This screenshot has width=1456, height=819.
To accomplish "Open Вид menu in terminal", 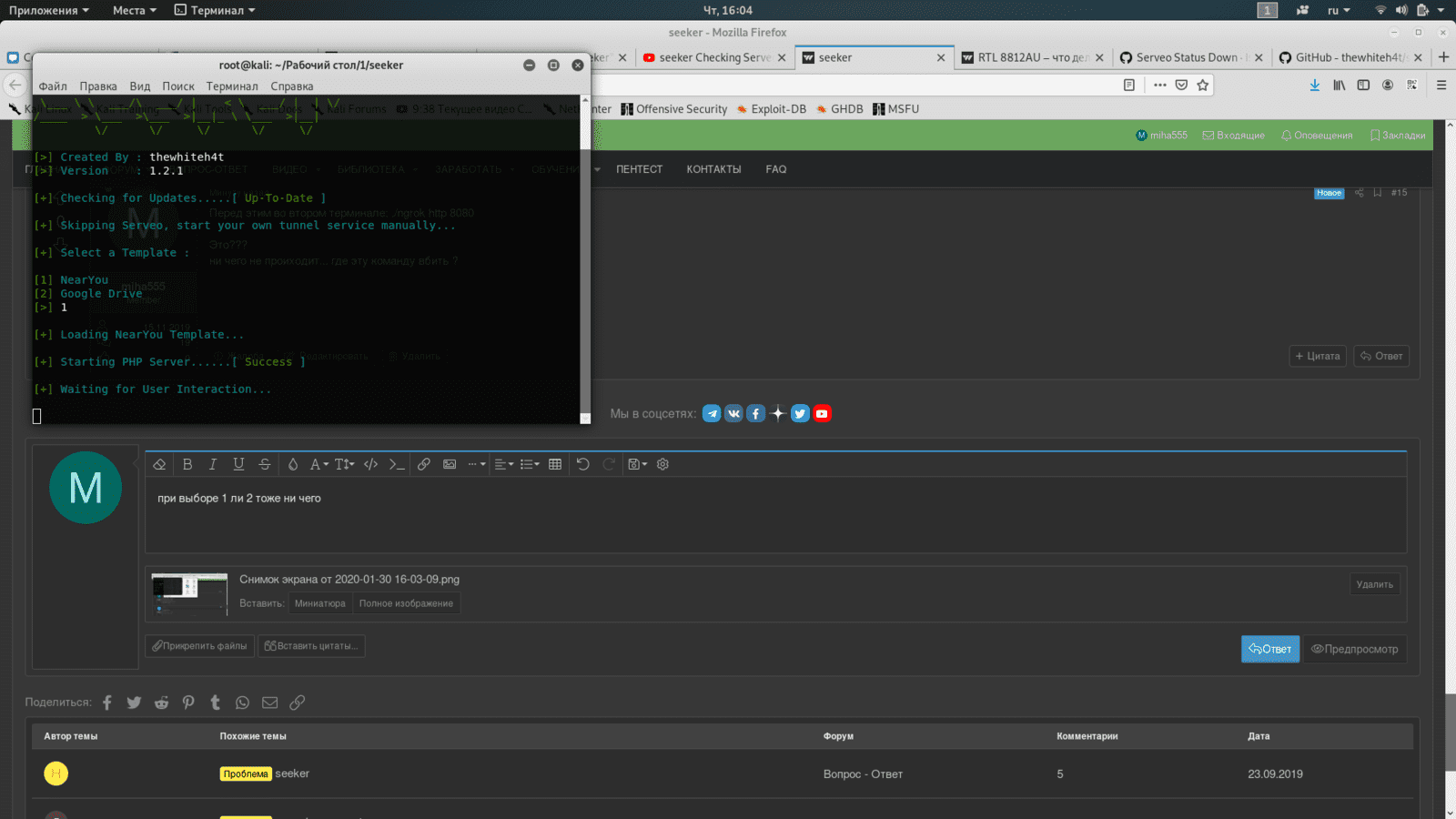I will [140, 86].
